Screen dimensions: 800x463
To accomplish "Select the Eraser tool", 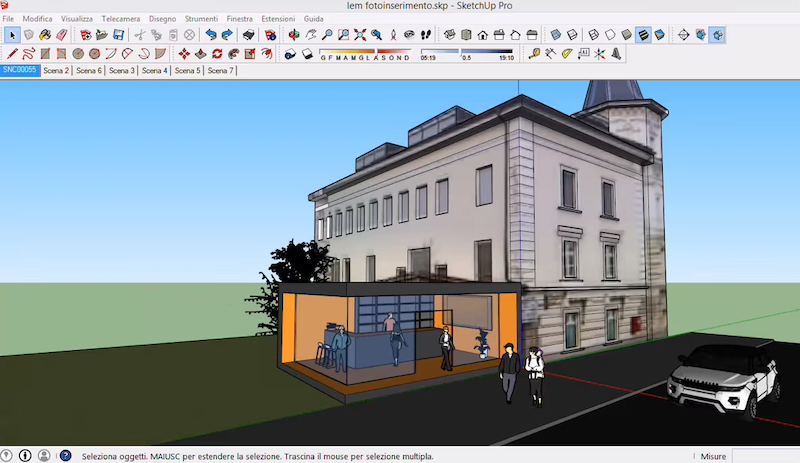I will tap(63, 35).
